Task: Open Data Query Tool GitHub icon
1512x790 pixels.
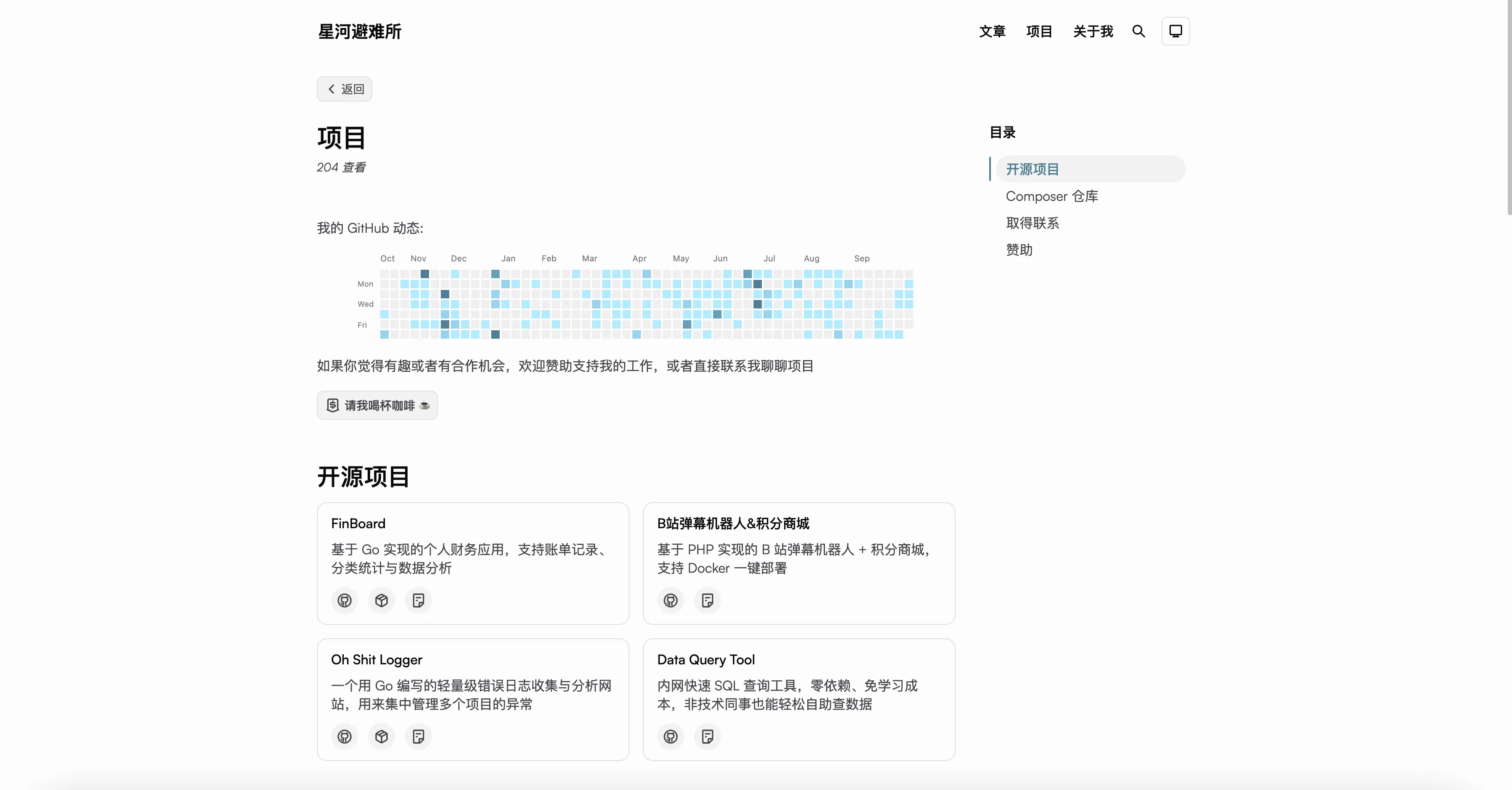Action: click(670, 737)
